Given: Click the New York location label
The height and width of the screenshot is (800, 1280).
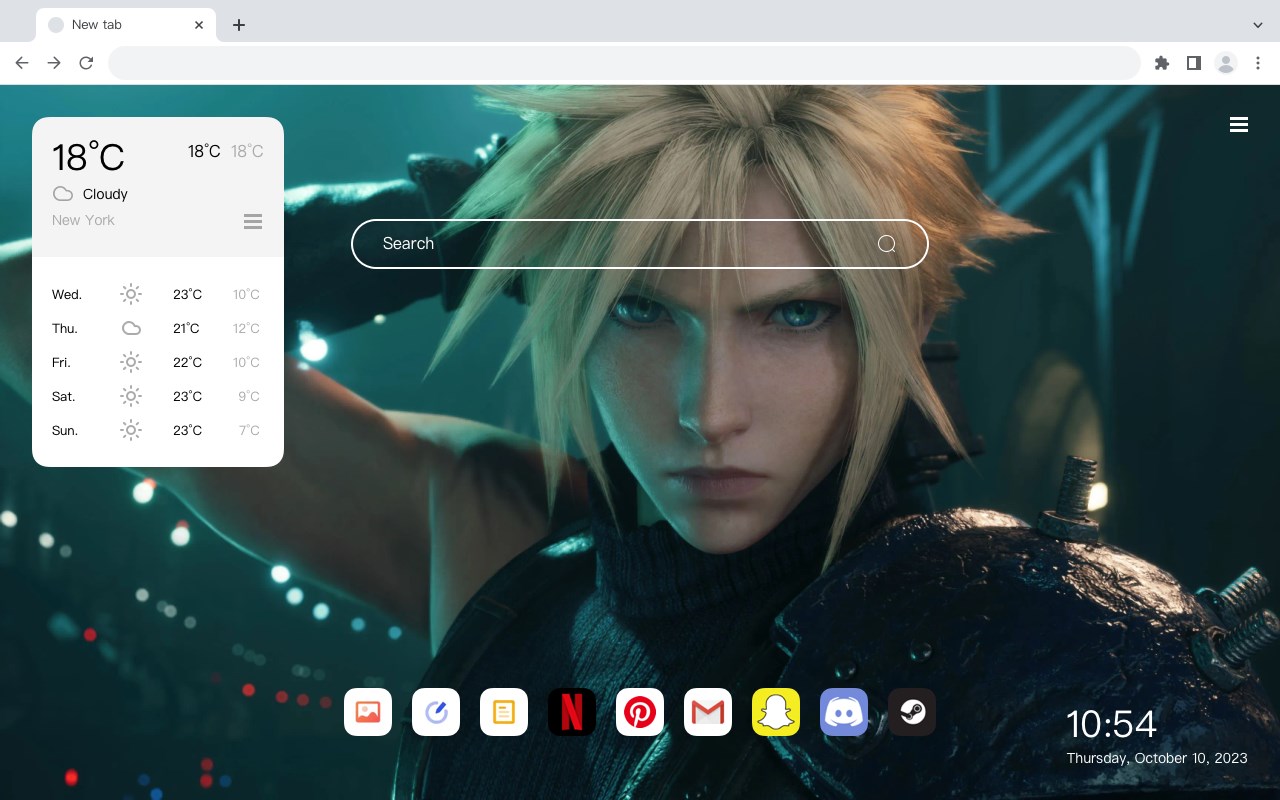Looking at the screenshot, I should point(83,220).
